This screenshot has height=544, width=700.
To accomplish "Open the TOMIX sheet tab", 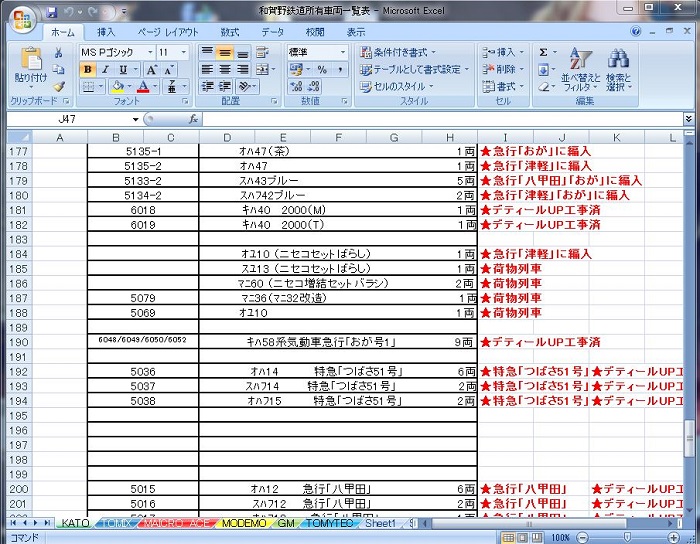I will [115, 523].
